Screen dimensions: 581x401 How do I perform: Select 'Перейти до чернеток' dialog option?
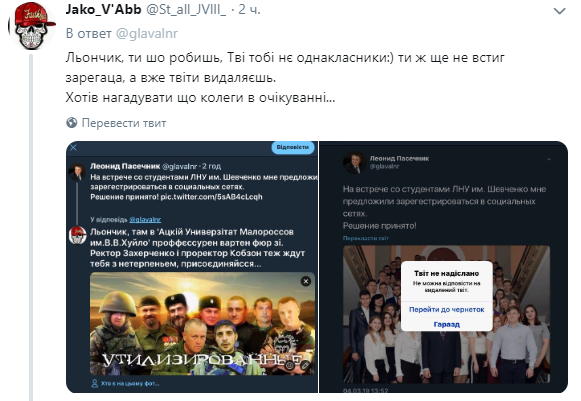446,309
